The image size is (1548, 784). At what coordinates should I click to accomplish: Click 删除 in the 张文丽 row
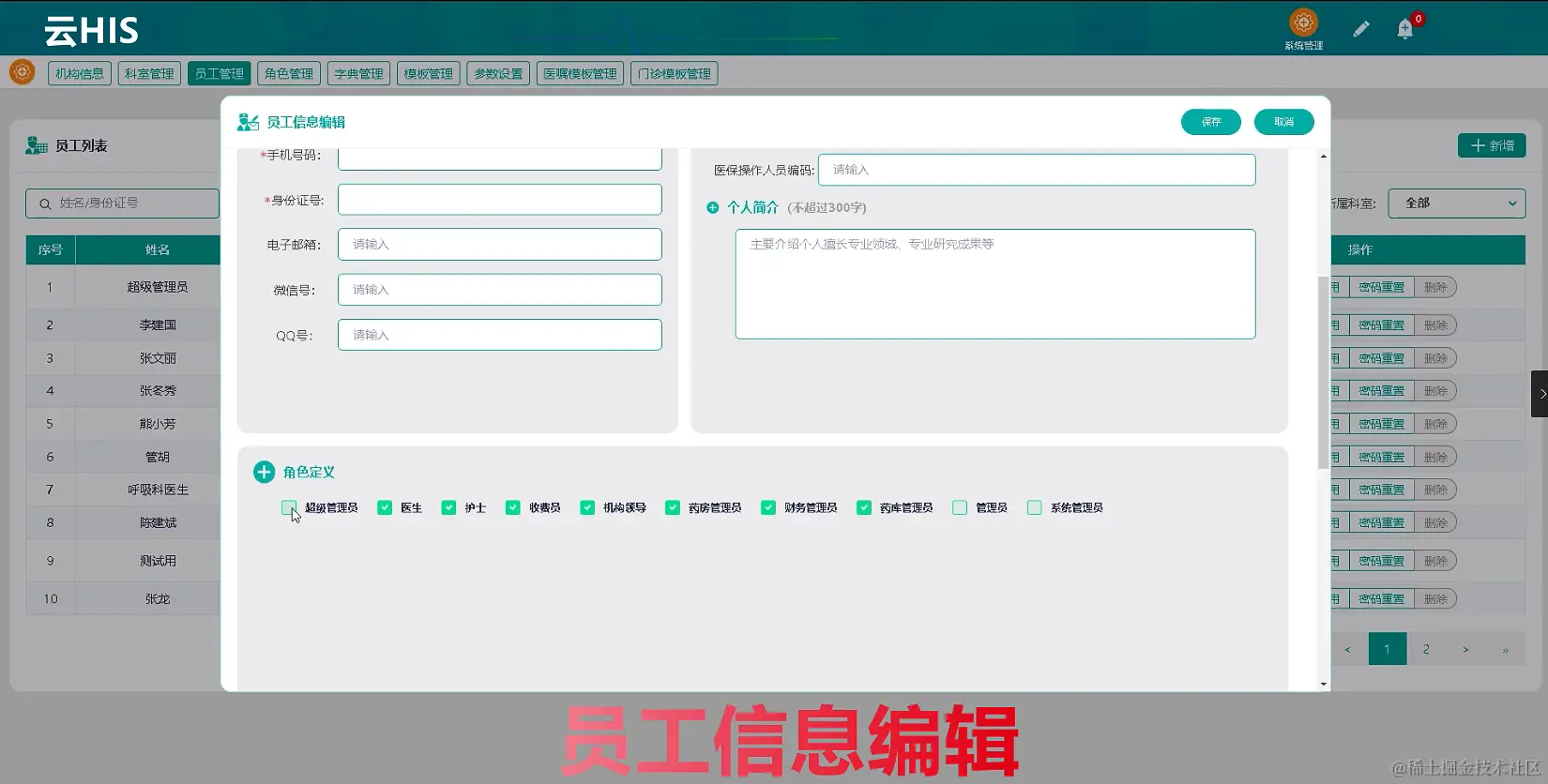[1435, 358]
